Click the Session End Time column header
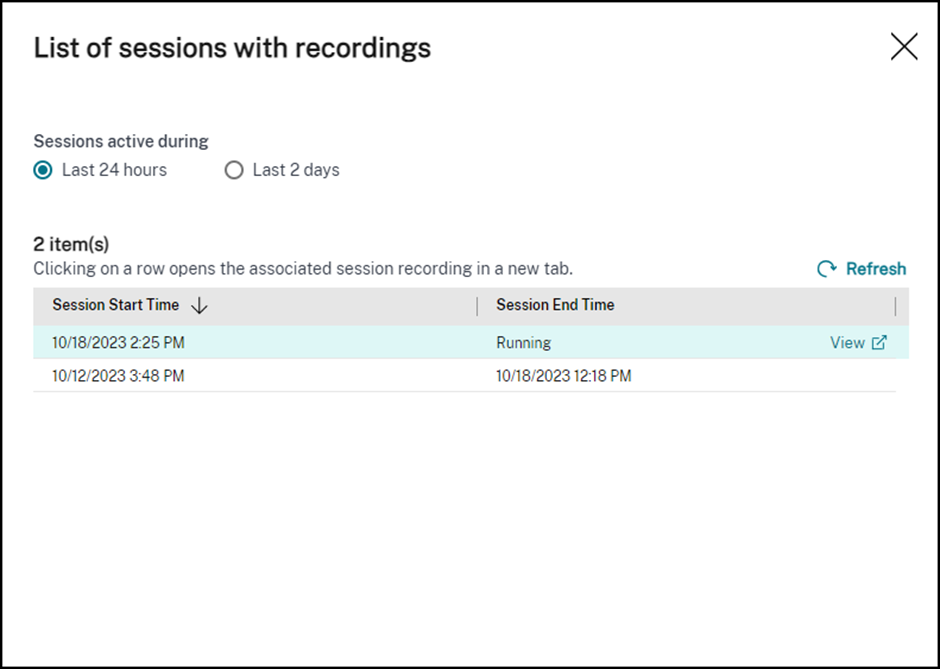This screenshot has width=940, height=669. [x=553, y=305]
